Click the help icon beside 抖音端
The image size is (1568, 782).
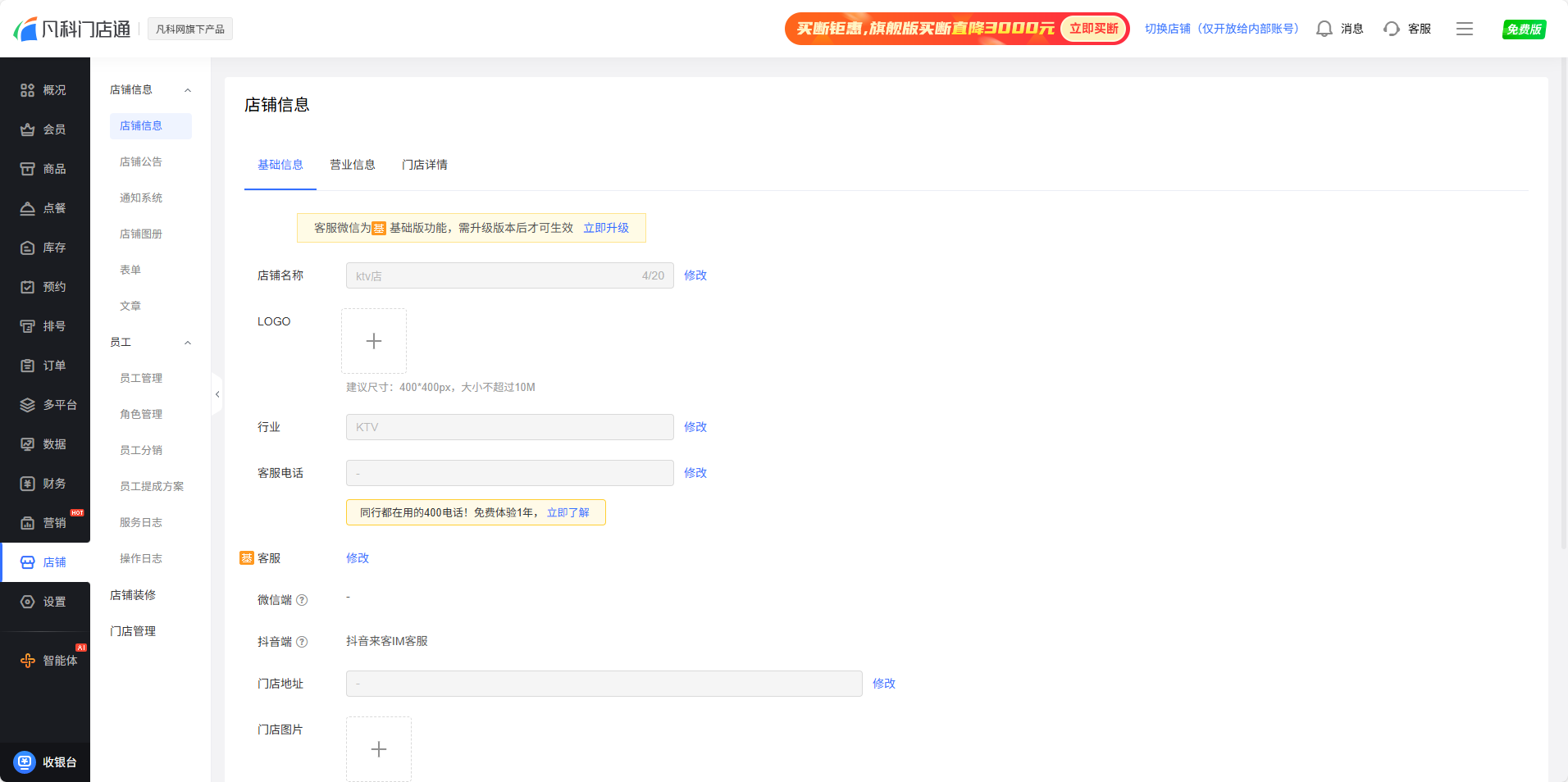(302, 642)
